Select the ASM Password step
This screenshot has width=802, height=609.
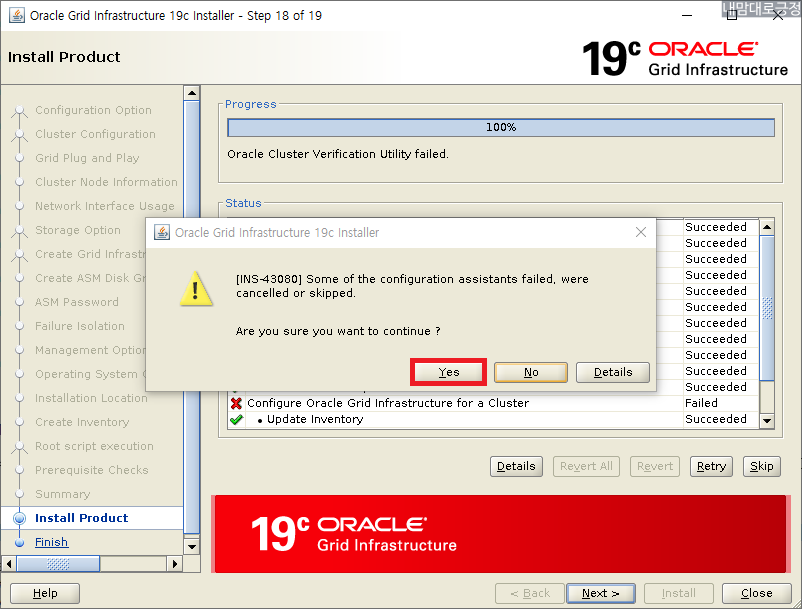pyautogui.click(x=77, y=302)
